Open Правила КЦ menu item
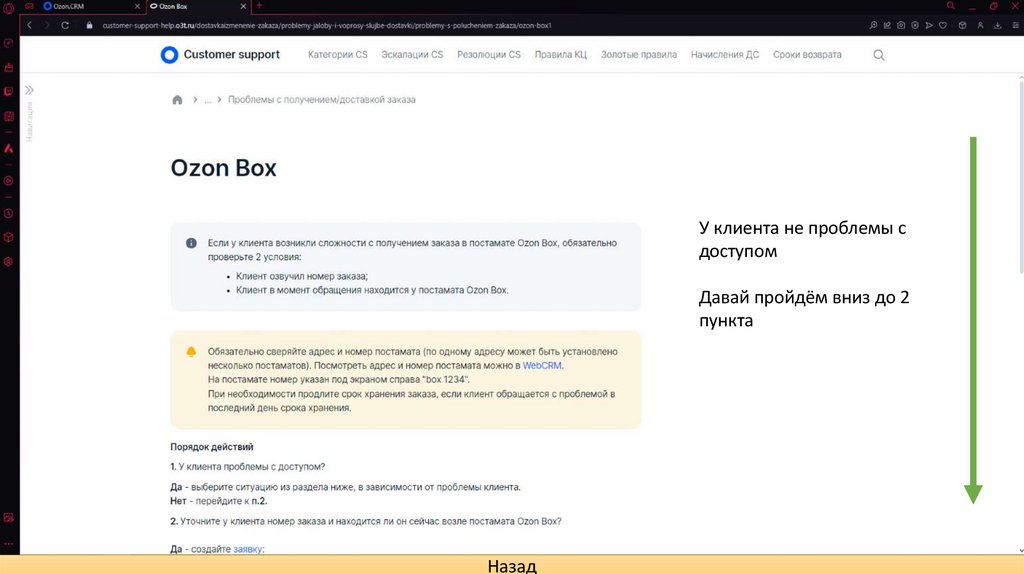Viewport: 1024px width, 574px height. 560,55
